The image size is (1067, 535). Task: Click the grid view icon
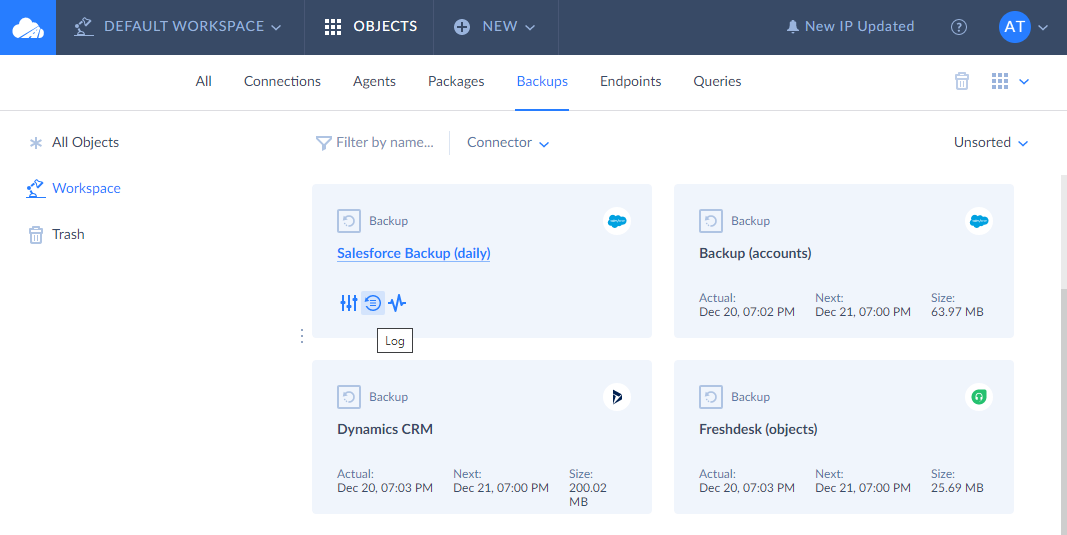[x=1000, y=81]
